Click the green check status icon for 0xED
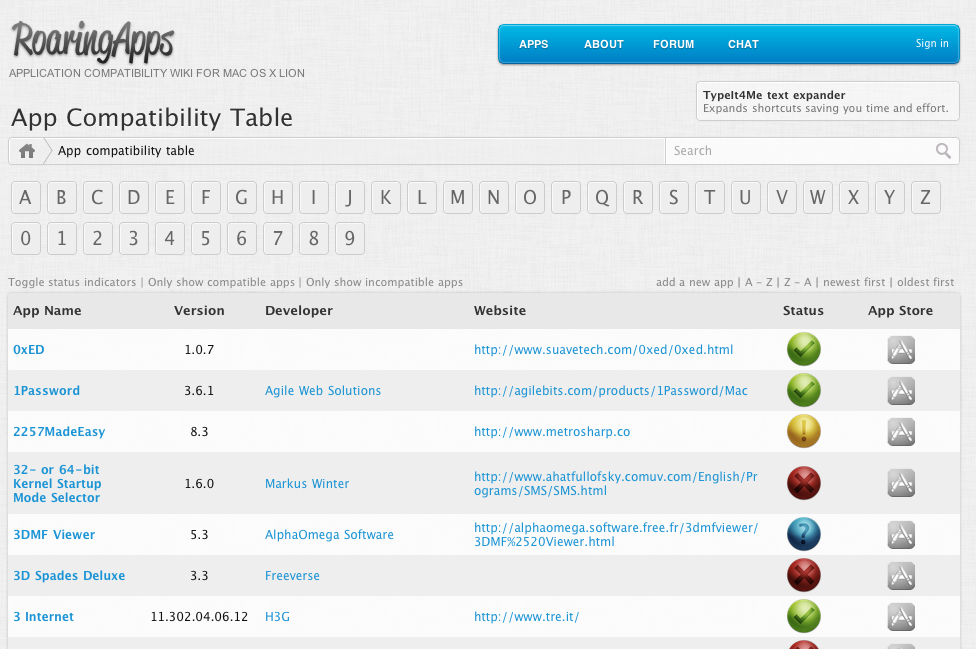 pyautogui.click(x=804, y=349)
